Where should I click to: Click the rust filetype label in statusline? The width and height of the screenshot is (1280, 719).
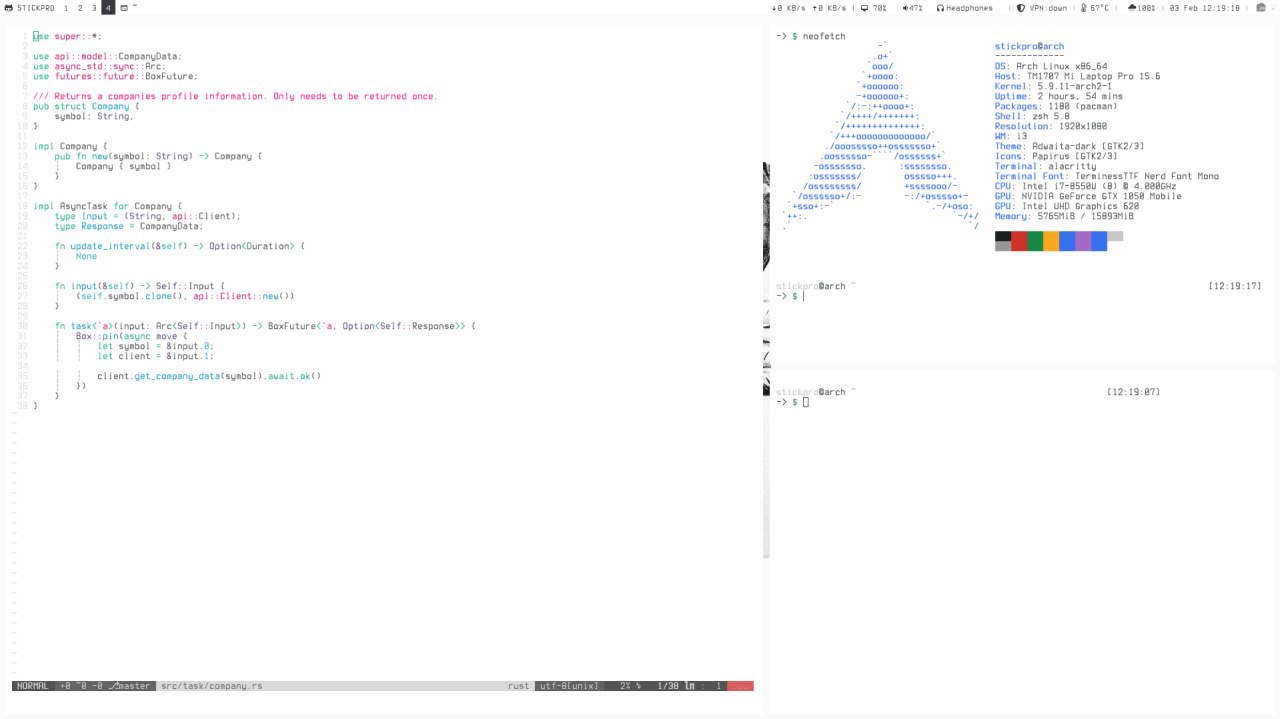(518, 686)
